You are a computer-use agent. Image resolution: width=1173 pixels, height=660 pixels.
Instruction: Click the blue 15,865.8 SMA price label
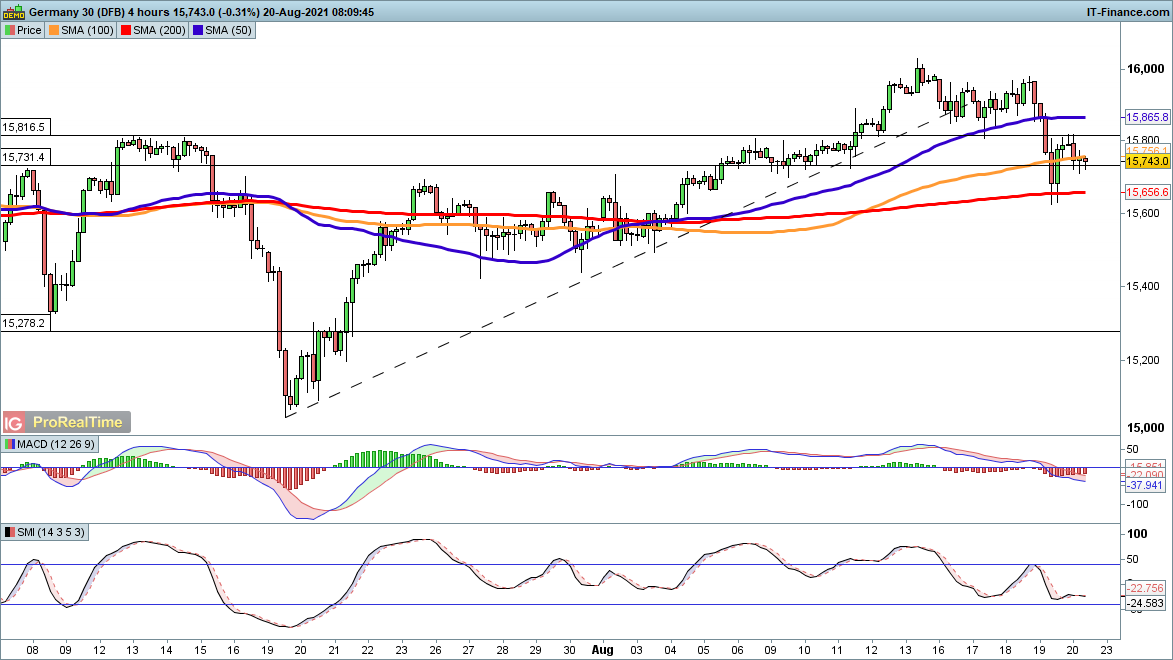(x=1147, y=116)
